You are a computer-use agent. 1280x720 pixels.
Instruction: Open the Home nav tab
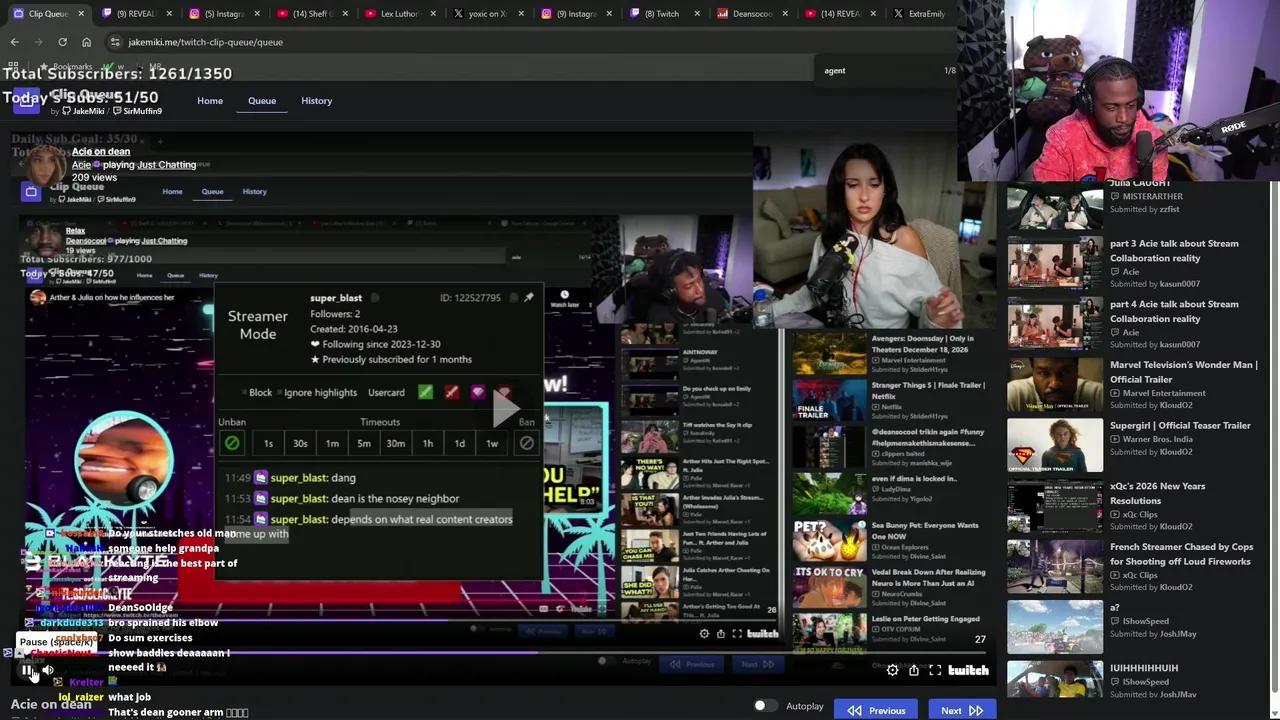(210, 101)
